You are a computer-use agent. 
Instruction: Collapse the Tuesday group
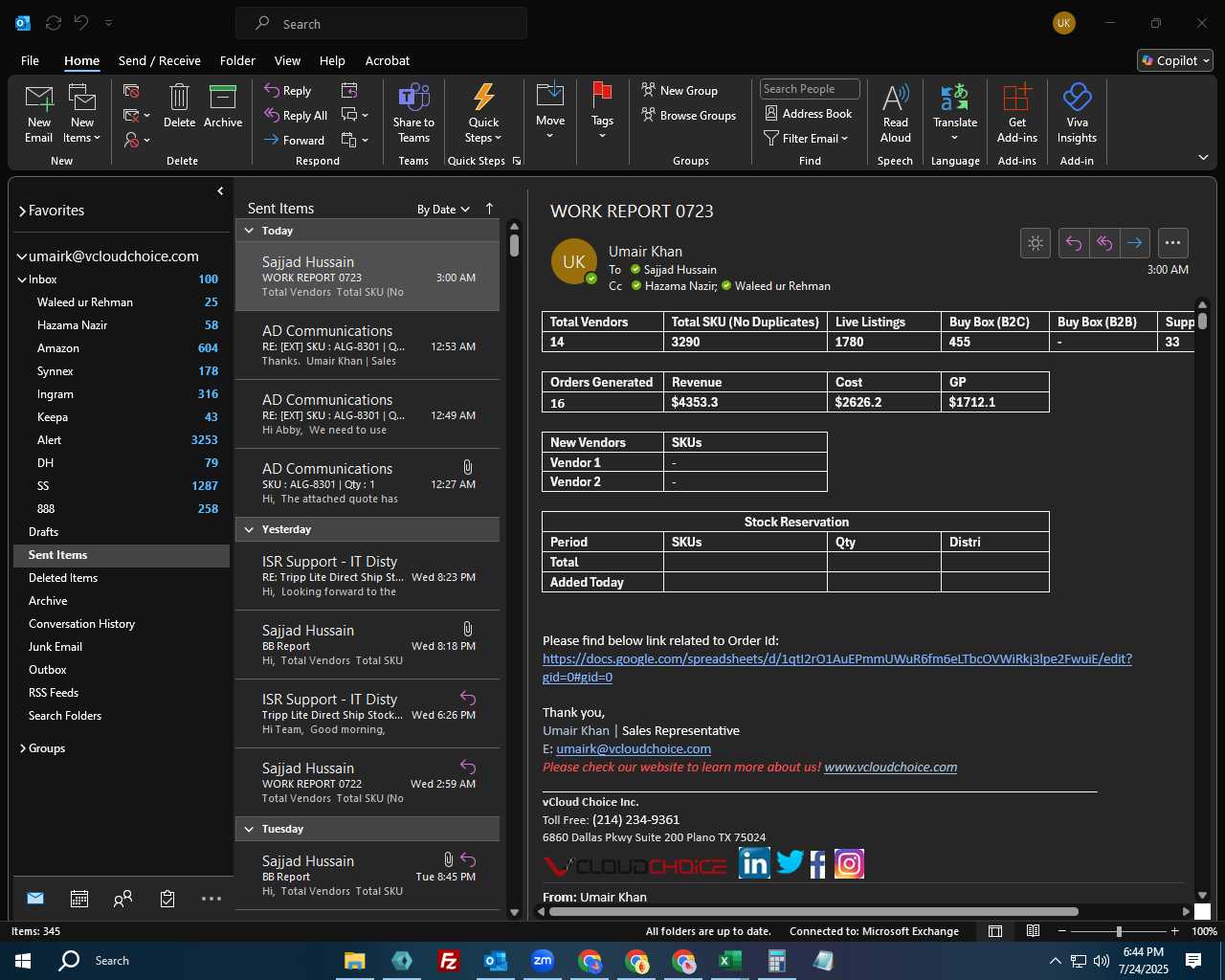click(x=249, y=829)
